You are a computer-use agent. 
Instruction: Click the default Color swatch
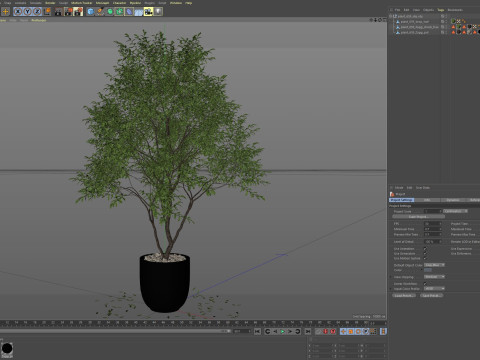point(428,270)
